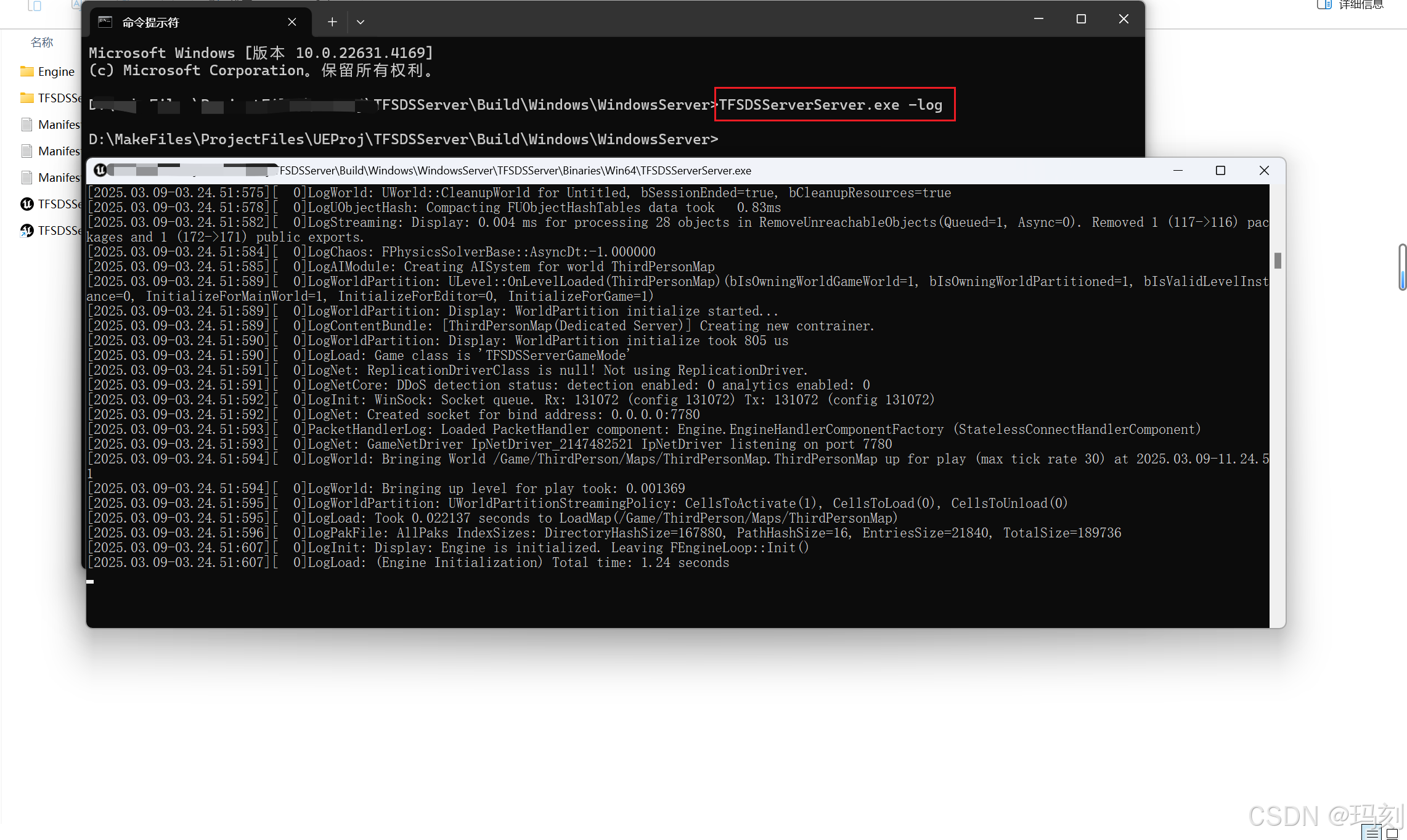Click the Explorer window vertical scrollbar

[x=1403, y=266]
